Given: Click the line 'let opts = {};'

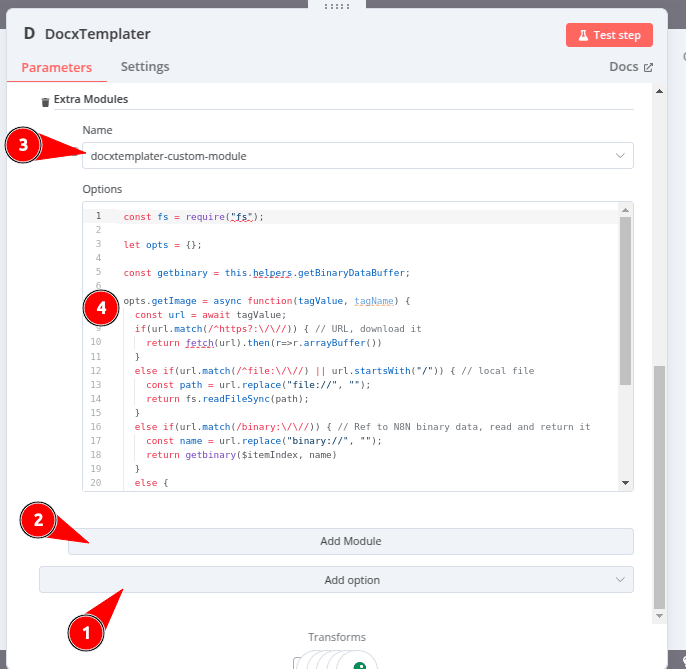Looking at the screenshot, I should pyautogui.click(x=162, y=245).
